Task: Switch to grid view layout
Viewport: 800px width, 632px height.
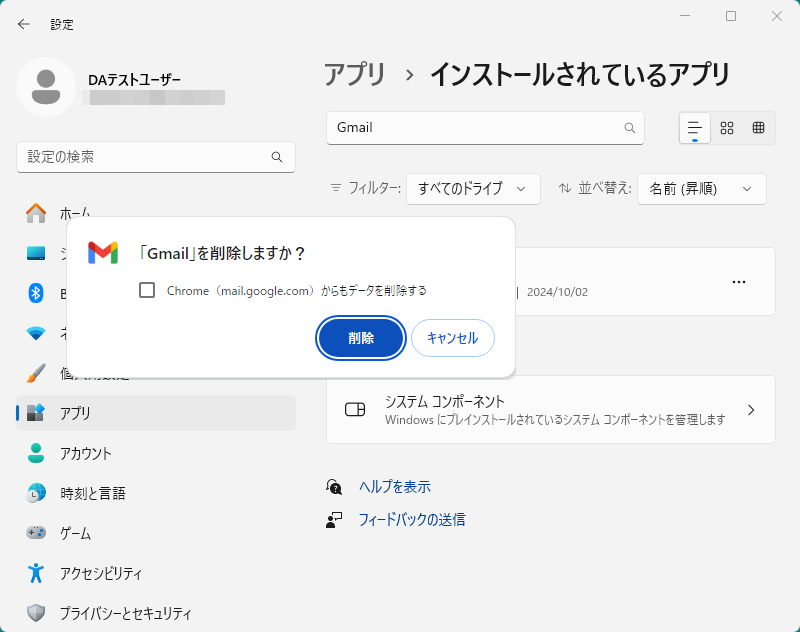Action: click(758, 128)
